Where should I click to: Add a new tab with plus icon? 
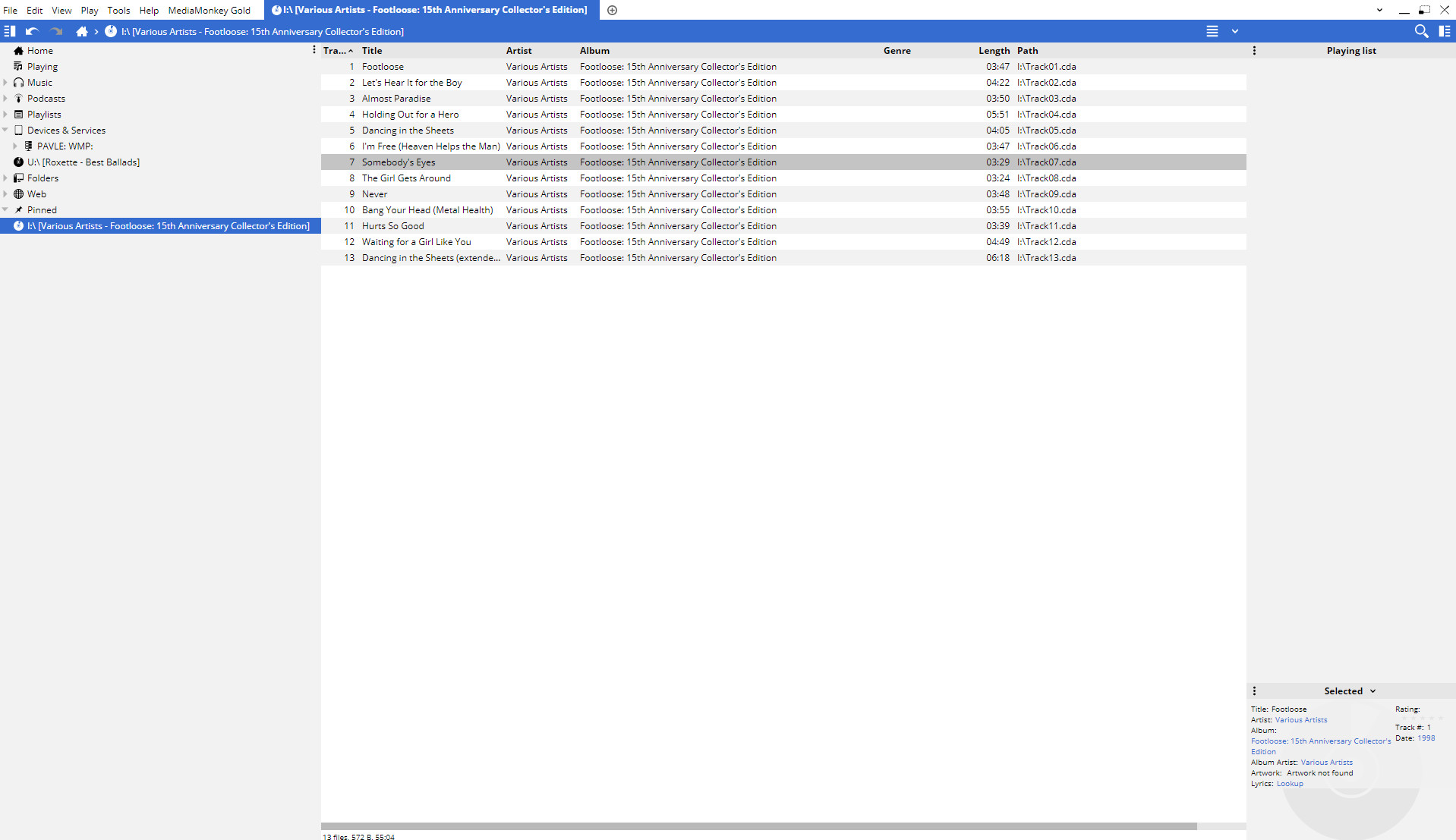pyautogui.click(x=612, y=10)
